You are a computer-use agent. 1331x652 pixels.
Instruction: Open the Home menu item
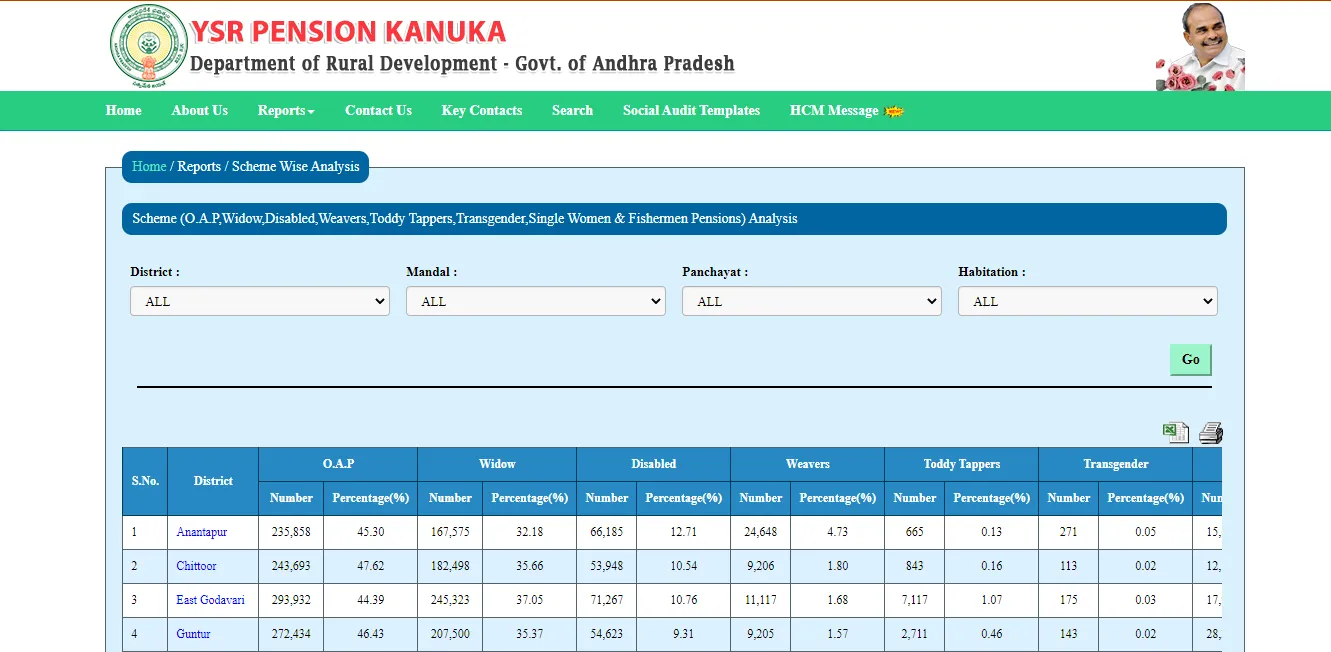(124, 111)
